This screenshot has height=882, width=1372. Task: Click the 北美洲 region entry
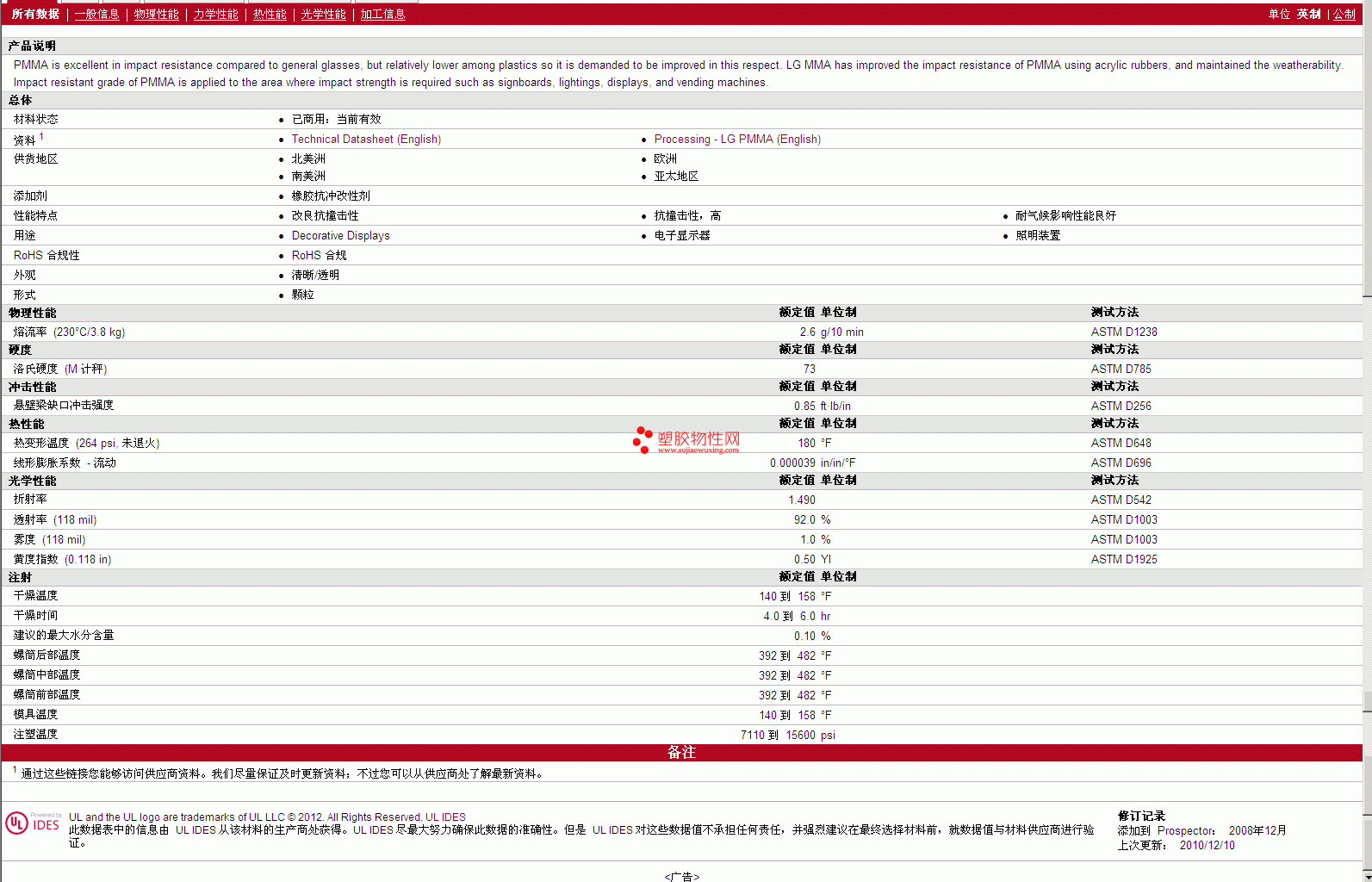click(308, 158)
